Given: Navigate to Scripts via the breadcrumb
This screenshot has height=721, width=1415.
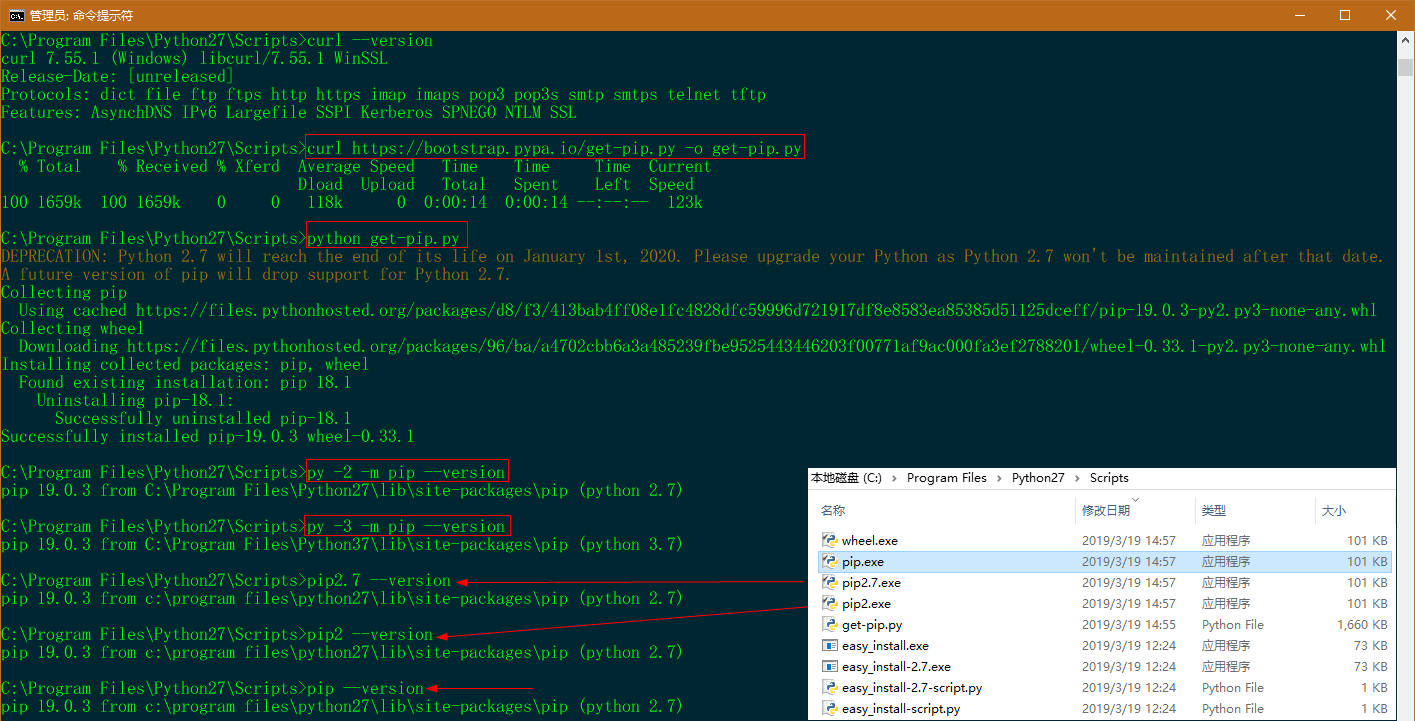Looking at the screenshot, I should click(x=1108, y=478).
